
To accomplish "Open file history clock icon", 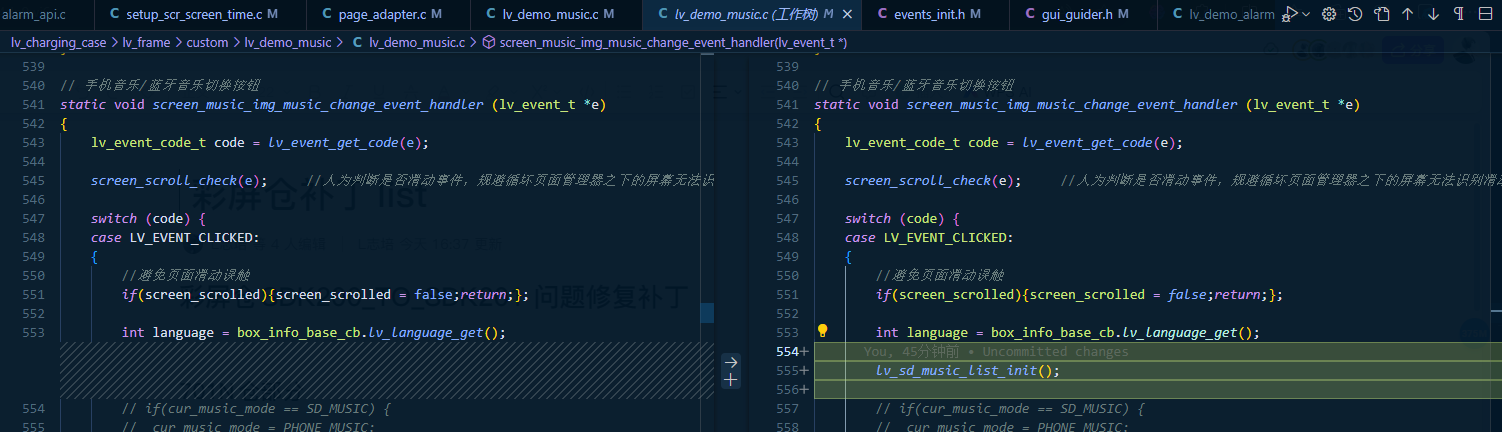I will (1355, 14).
